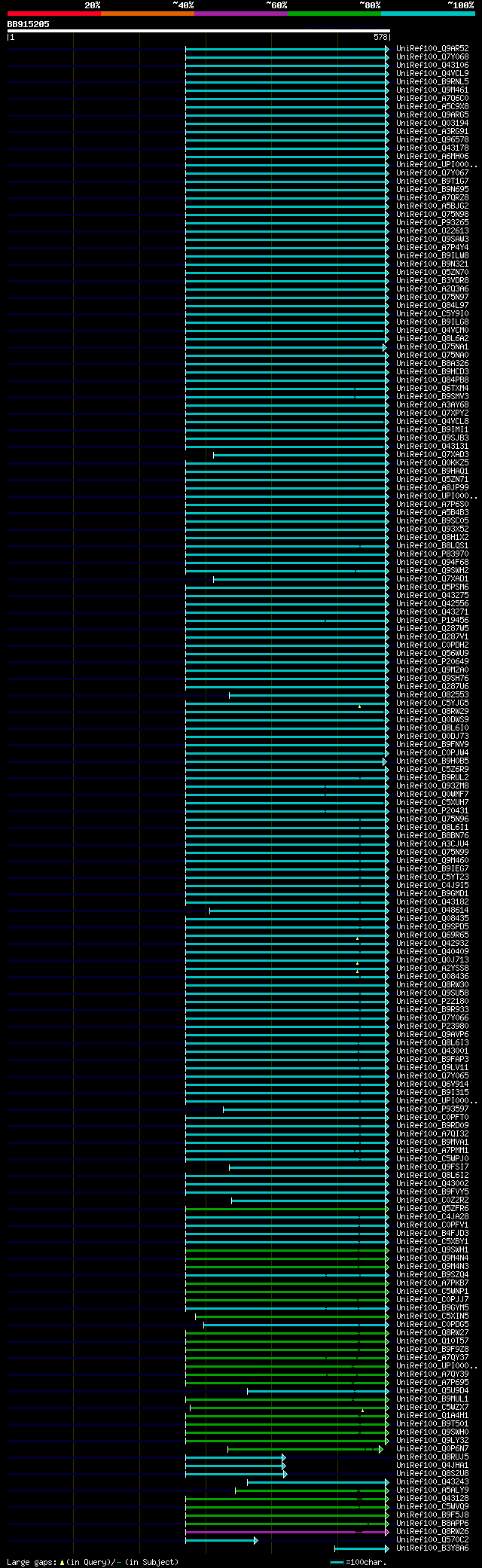Select the UniRef100_Q8RUJ5 label
Image resolution: width=482 pixels, height=1568 pixels.
pos(432,1457)
